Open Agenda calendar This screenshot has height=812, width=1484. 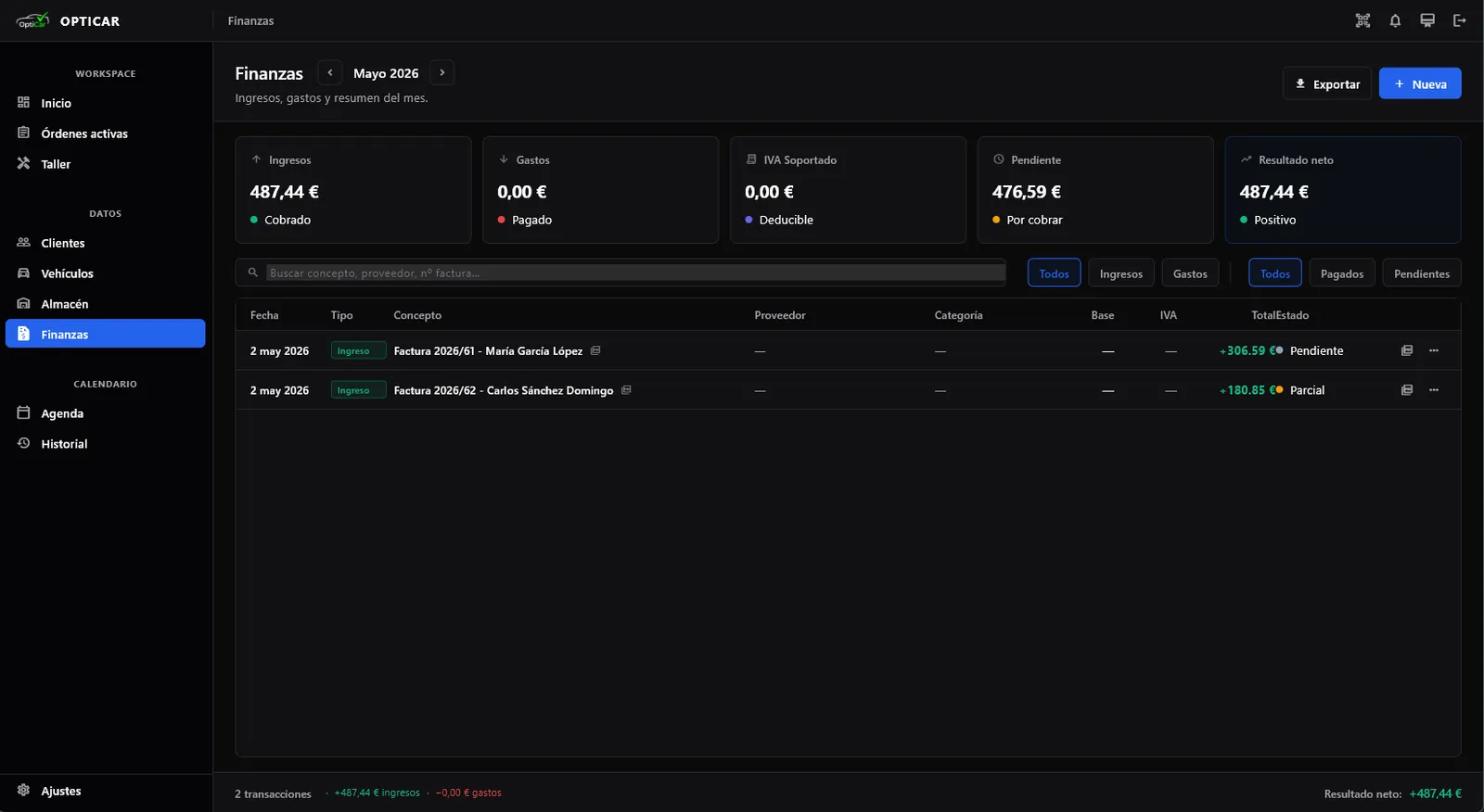pyautogui.click(x=106, y=413)
